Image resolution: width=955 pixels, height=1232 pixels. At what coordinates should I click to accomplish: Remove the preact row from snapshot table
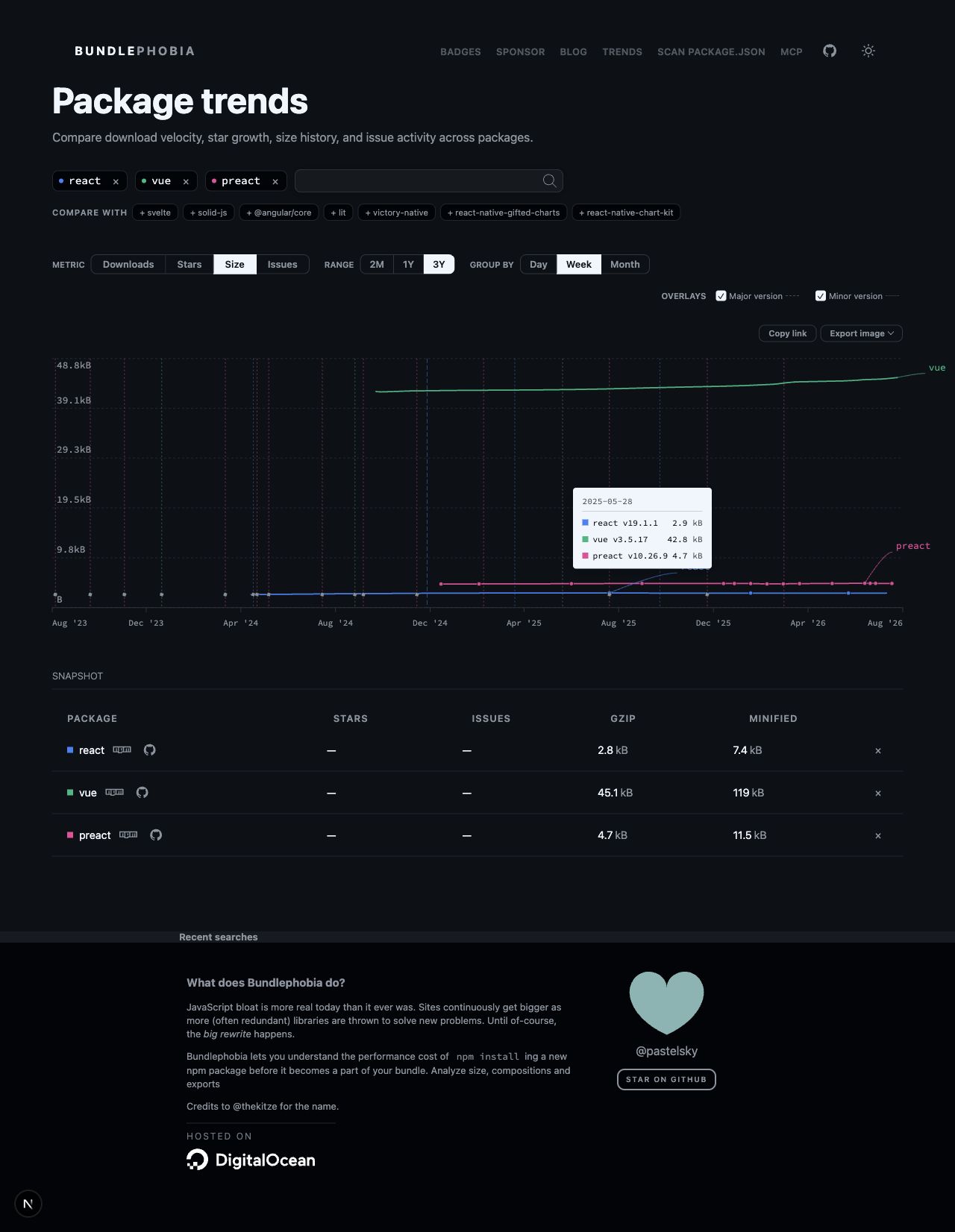point(878,836)
